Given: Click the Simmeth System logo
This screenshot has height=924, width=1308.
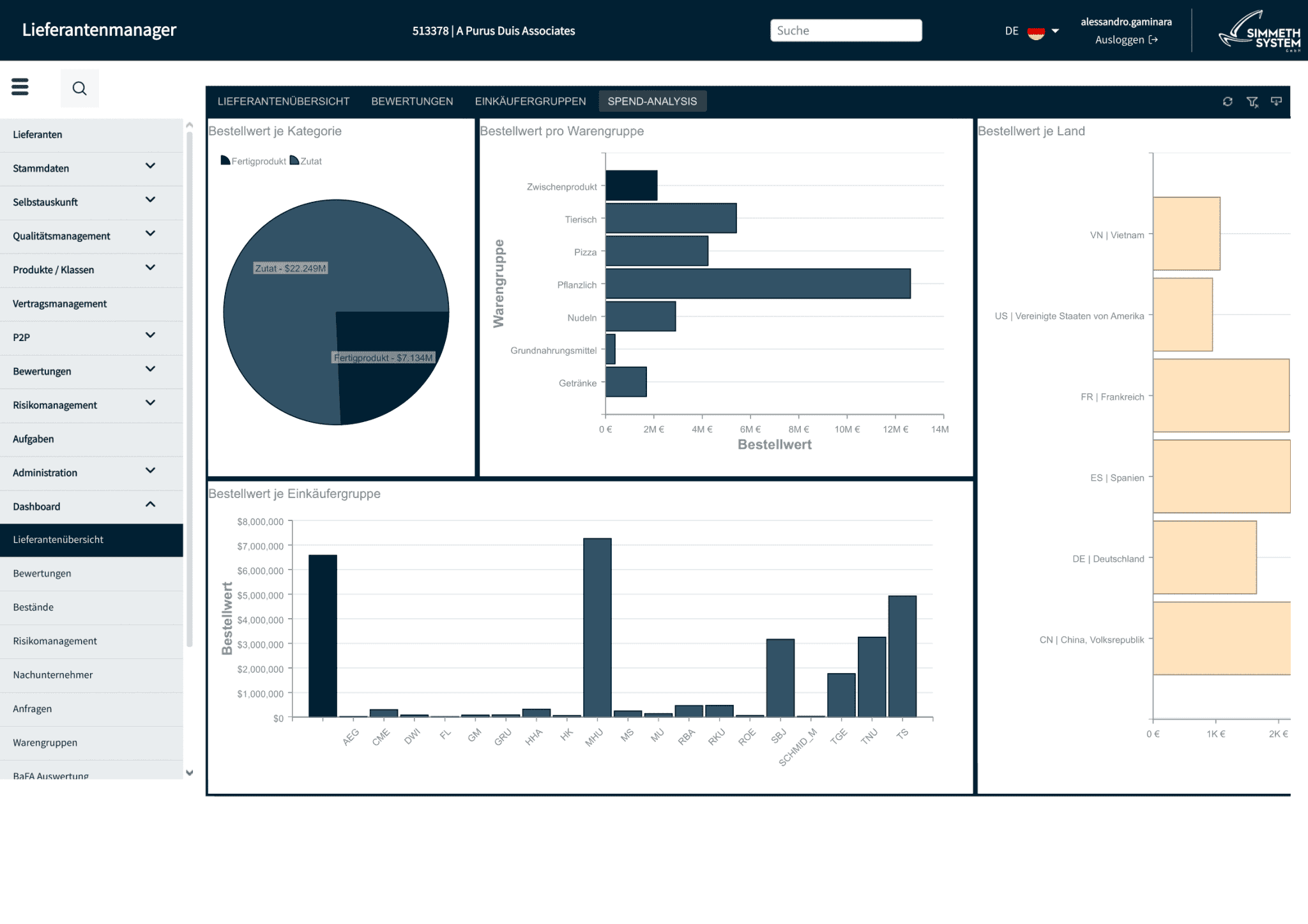Looking at the screenshot, I should click(x=1258, y=31).
